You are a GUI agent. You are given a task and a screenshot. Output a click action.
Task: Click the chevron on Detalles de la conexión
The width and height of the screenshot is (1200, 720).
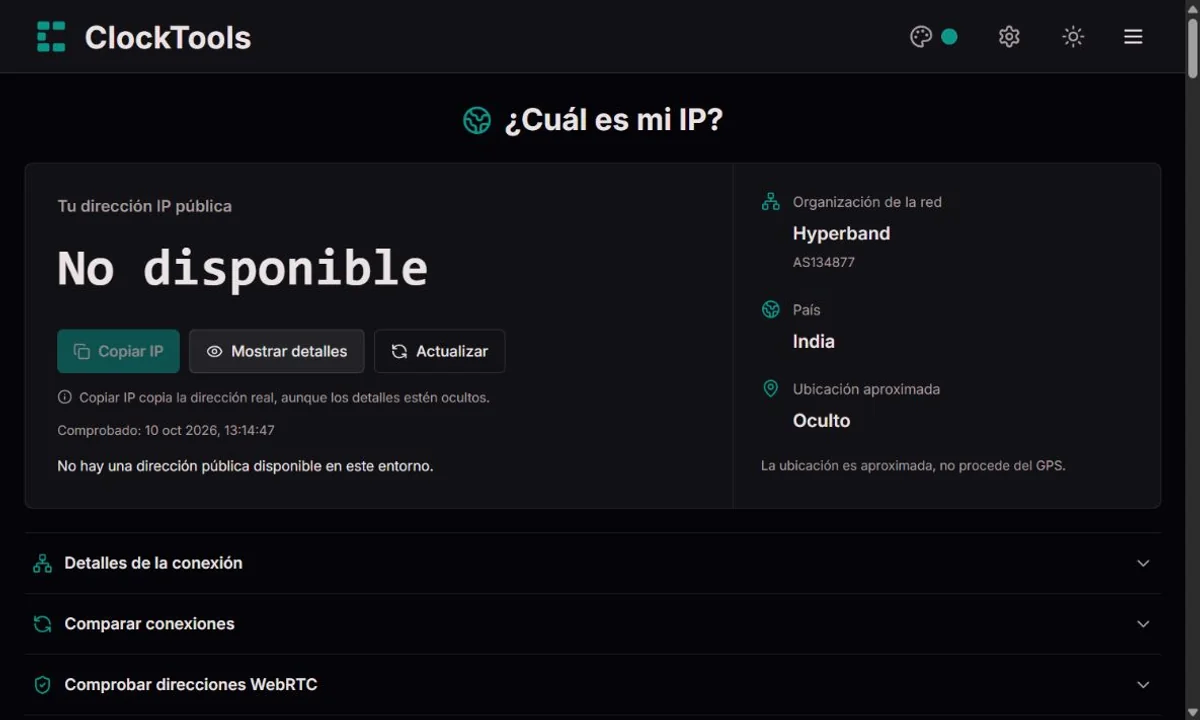click(x=1144, y=563)
